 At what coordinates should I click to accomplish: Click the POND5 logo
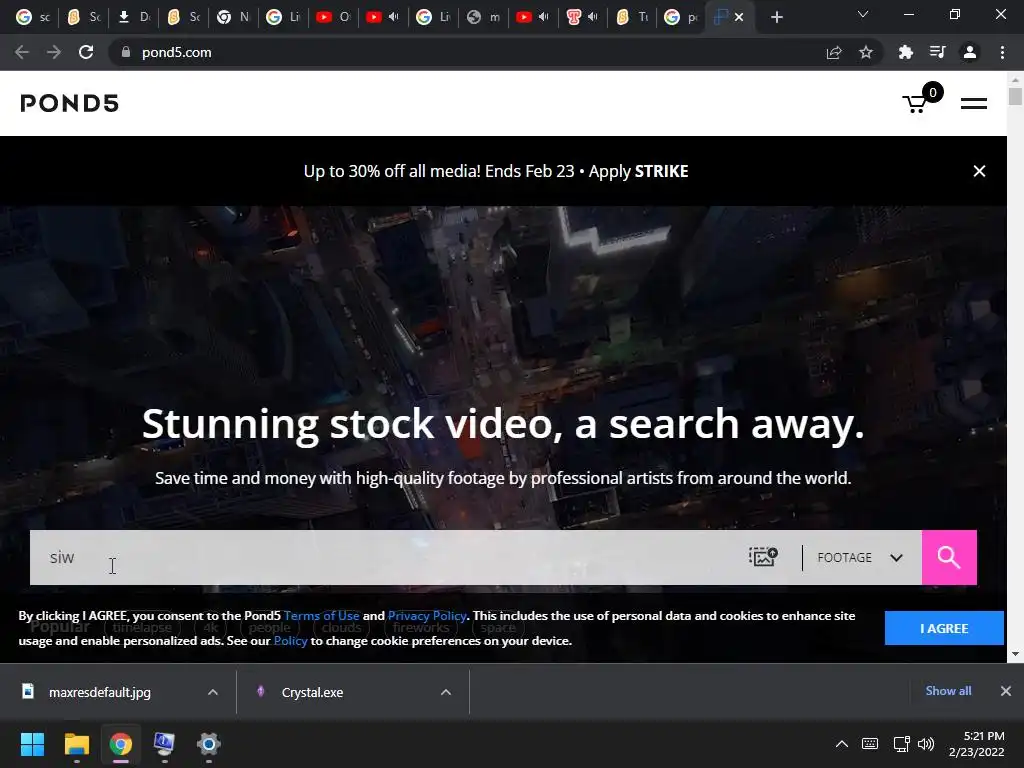69,103
